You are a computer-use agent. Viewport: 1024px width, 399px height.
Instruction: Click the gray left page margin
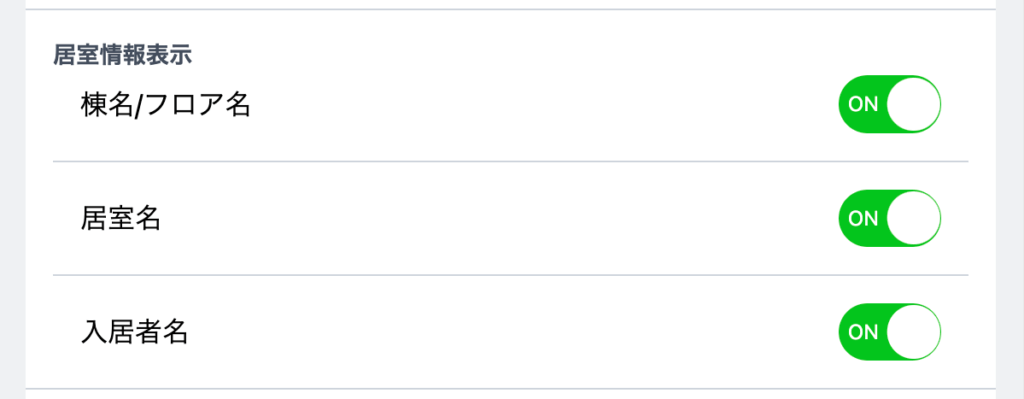[12, 199]
